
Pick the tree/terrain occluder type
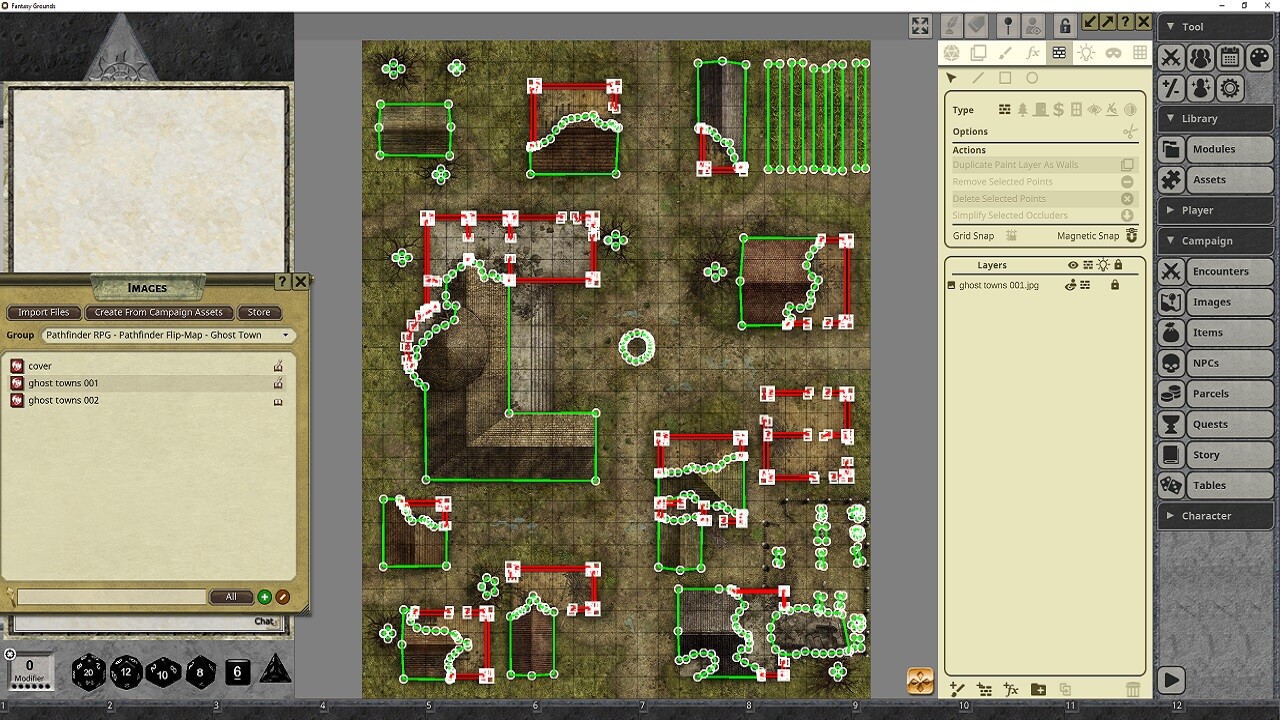click(x=1022, y=110)
